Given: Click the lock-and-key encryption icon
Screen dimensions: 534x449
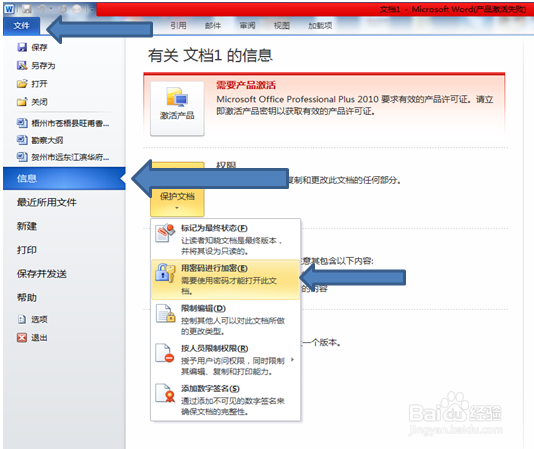Looking at the screenshot, I should point(166,273).
